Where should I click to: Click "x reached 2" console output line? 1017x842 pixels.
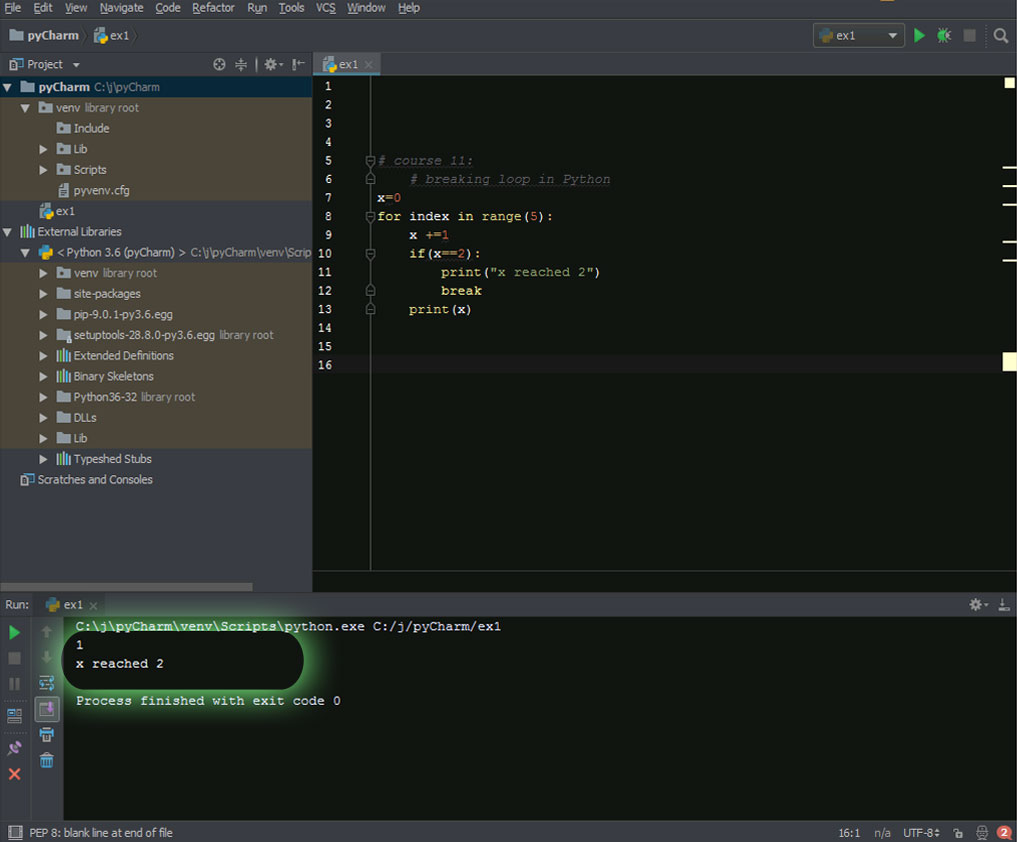[120, 664]
